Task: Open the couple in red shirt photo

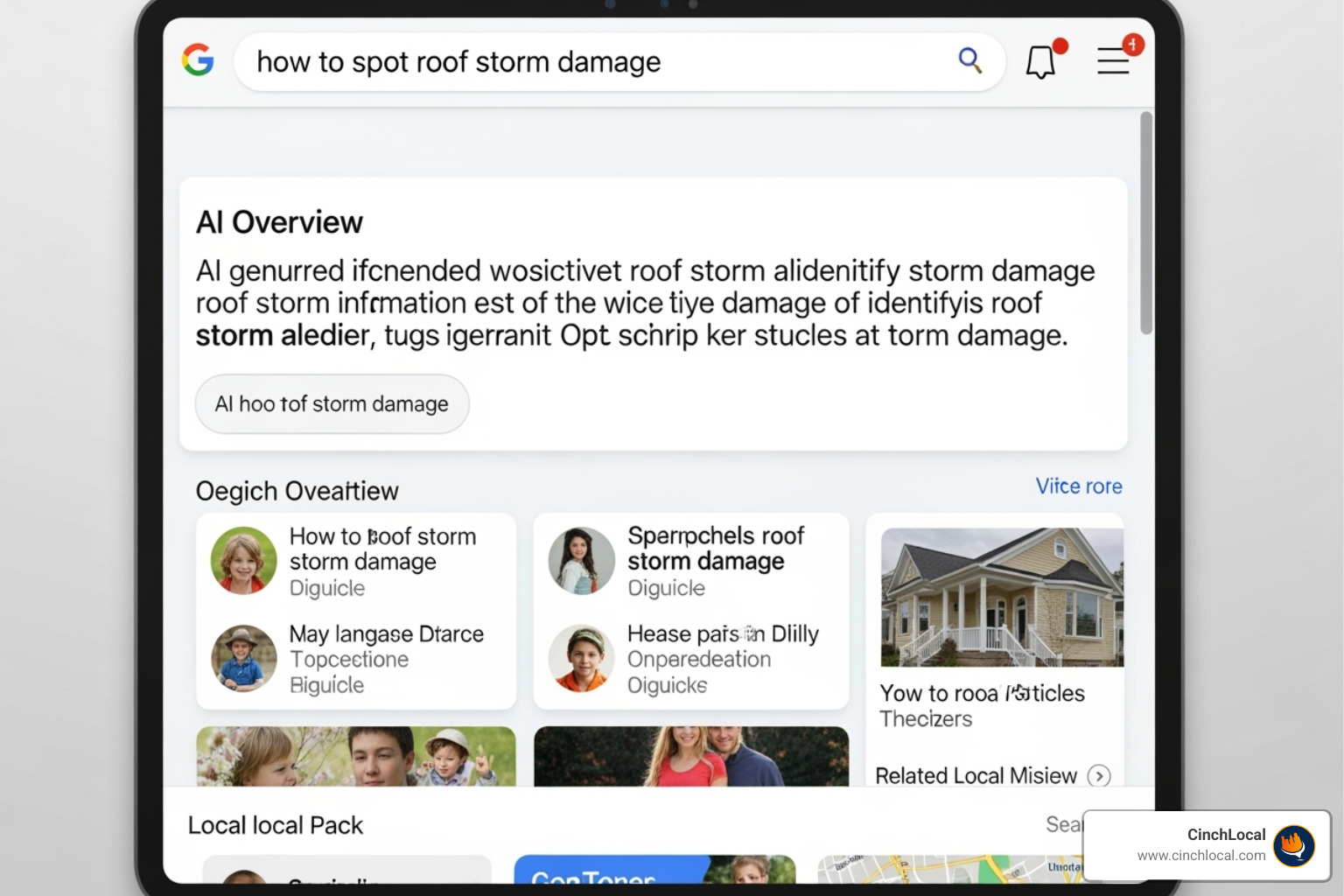Action: pyautogui.click(x=691, y=756)
